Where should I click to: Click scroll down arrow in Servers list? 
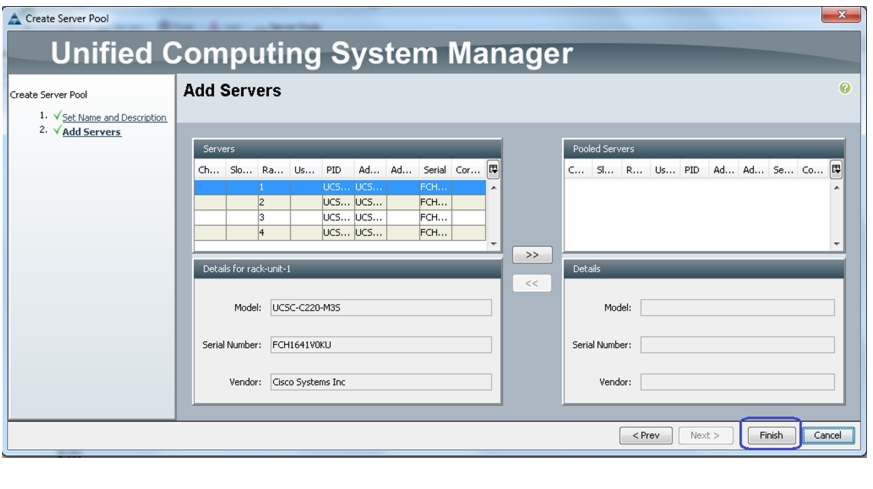click(x=493, y=244)
